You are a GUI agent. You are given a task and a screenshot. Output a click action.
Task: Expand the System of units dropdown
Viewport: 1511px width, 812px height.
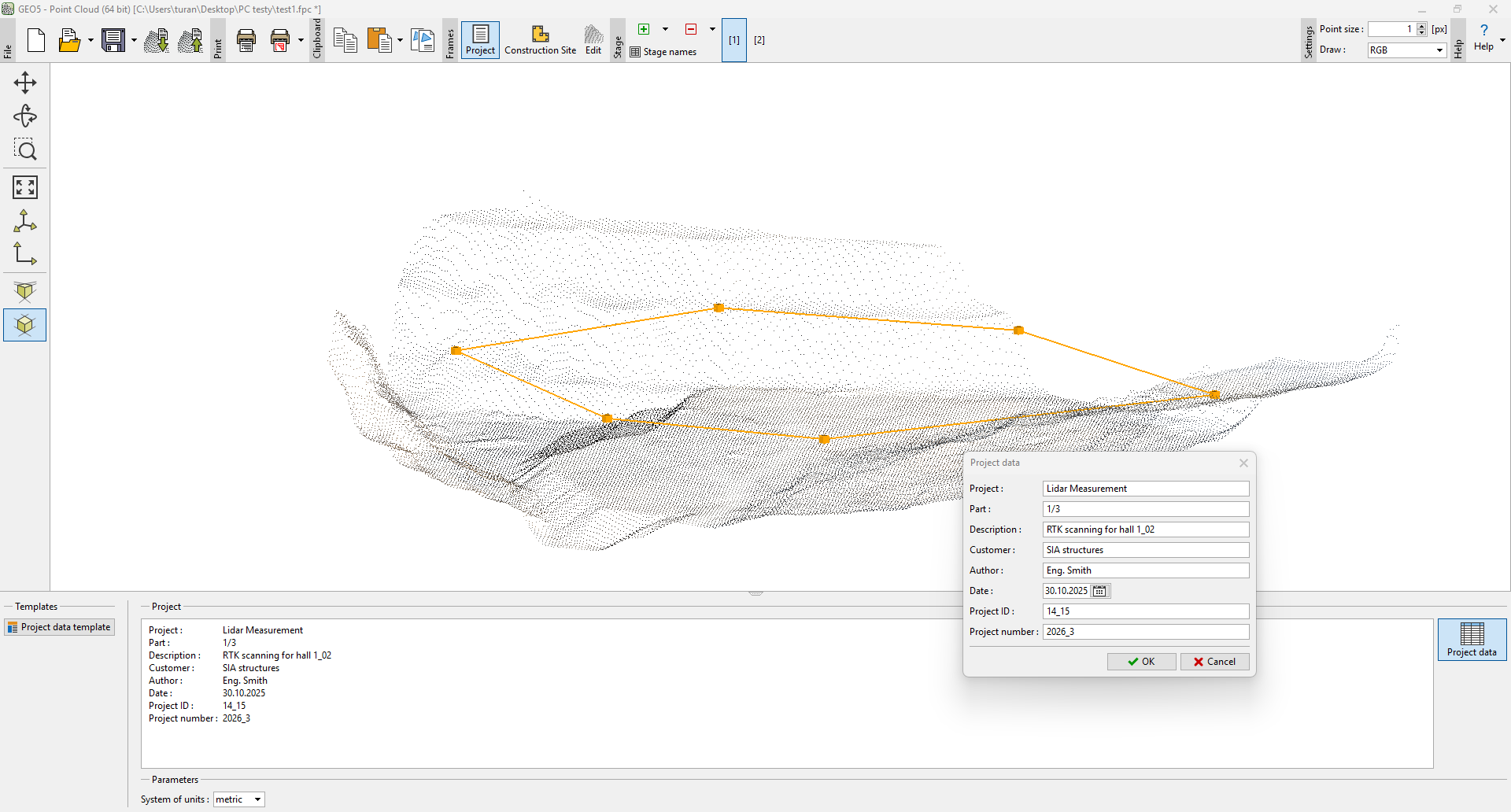238,799
